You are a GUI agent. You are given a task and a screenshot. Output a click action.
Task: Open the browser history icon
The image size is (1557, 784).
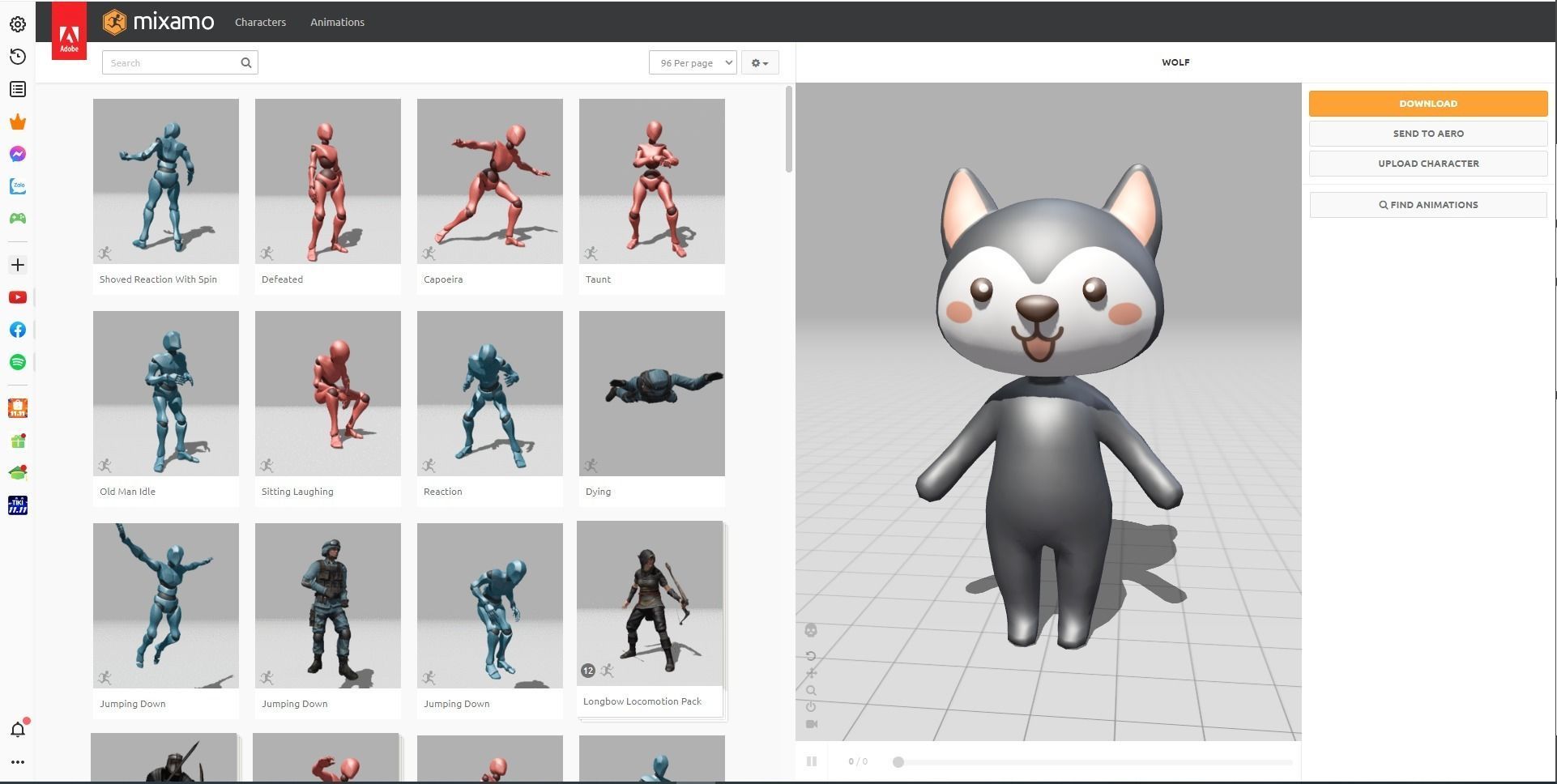pos(18,57)
